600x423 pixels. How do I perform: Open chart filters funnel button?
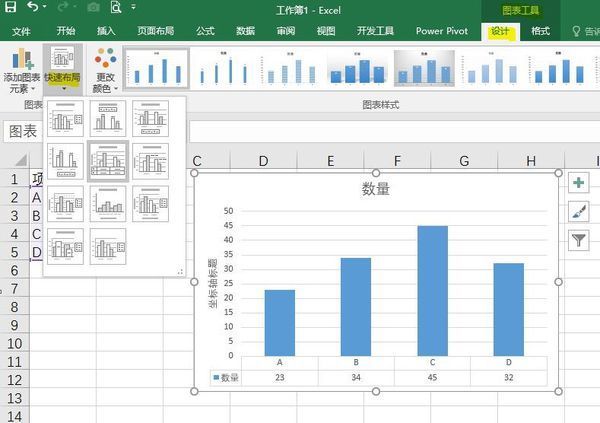(x=578, y=240)
